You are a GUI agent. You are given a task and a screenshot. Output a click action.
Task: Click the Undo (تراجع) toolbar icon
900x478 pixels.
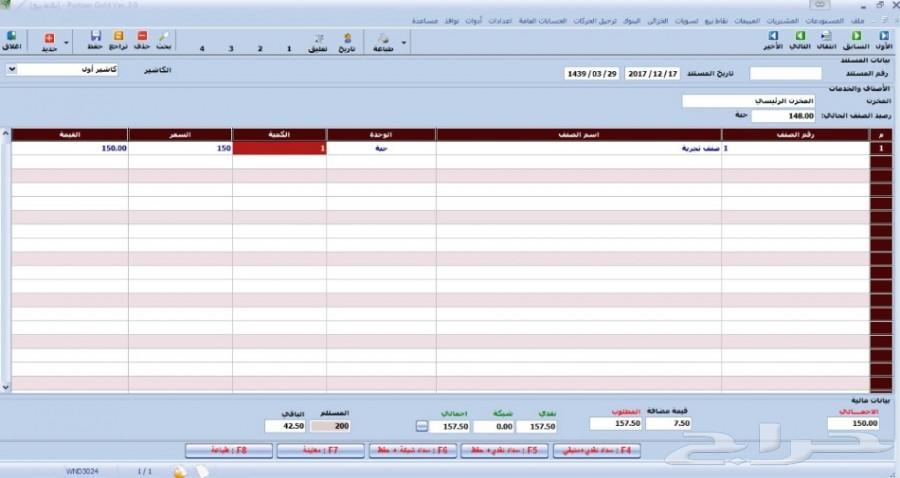[x=118, y=41]
